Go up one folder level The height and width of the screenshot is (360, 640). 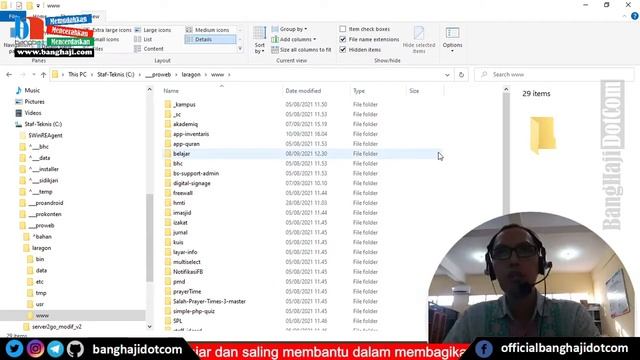pos(43,75)
